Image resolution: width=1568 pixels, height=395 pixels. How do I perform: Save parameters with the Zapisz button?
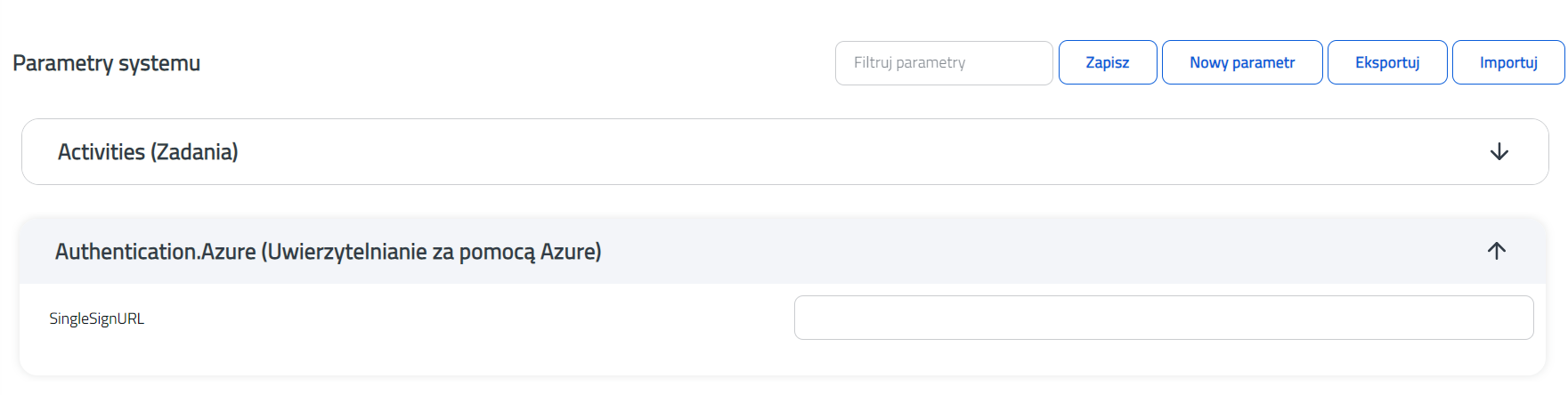(x=1107, y=63)
